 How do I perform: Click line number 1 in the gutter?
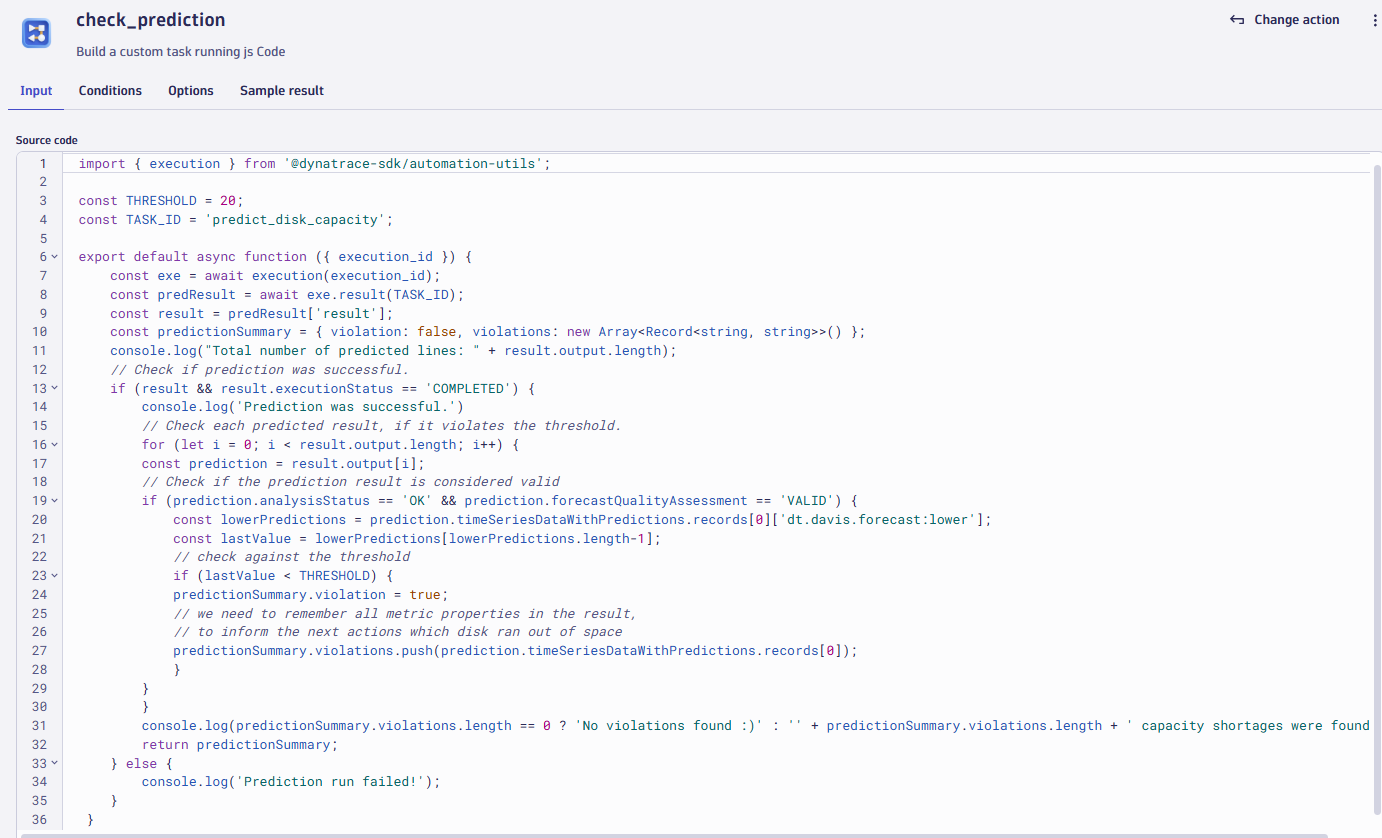42,164
